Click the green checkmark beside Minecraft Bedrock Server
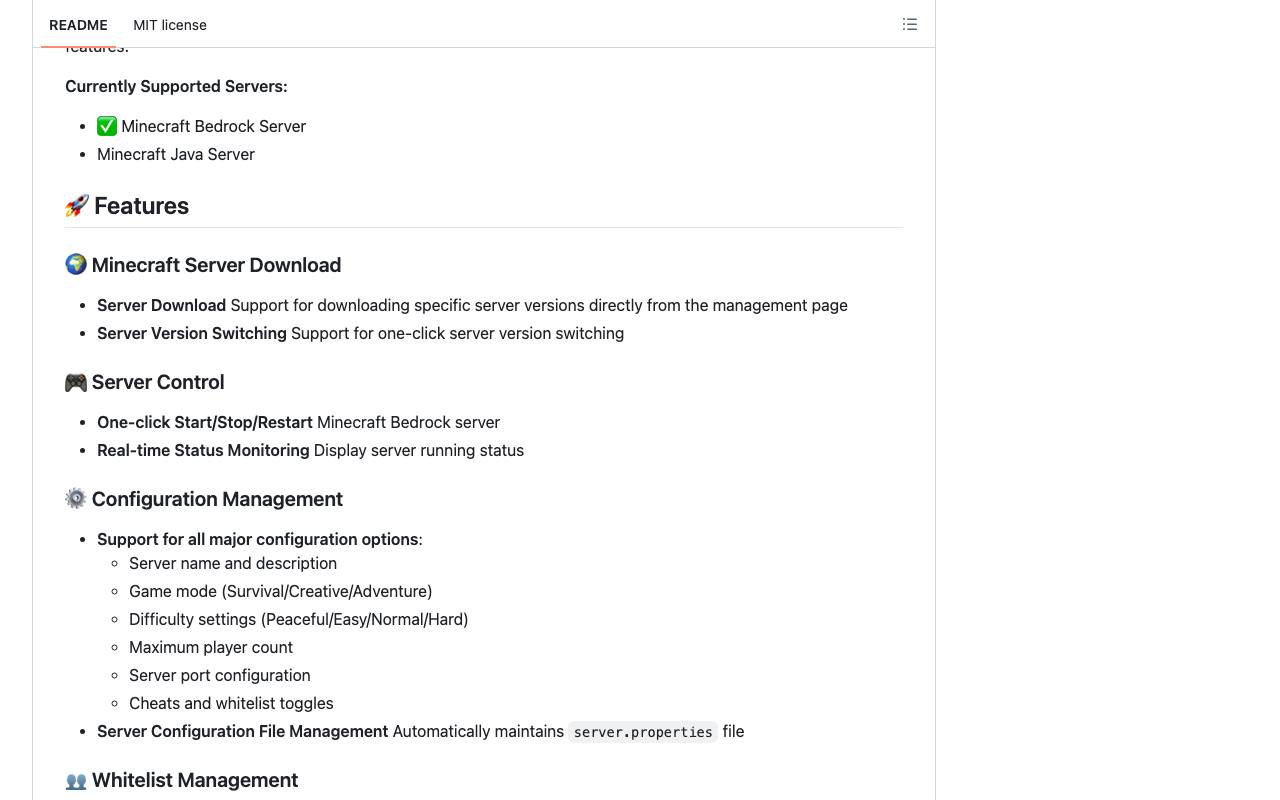The height and width of the screenshot is (800, 1280). click(x=107, y=126)
